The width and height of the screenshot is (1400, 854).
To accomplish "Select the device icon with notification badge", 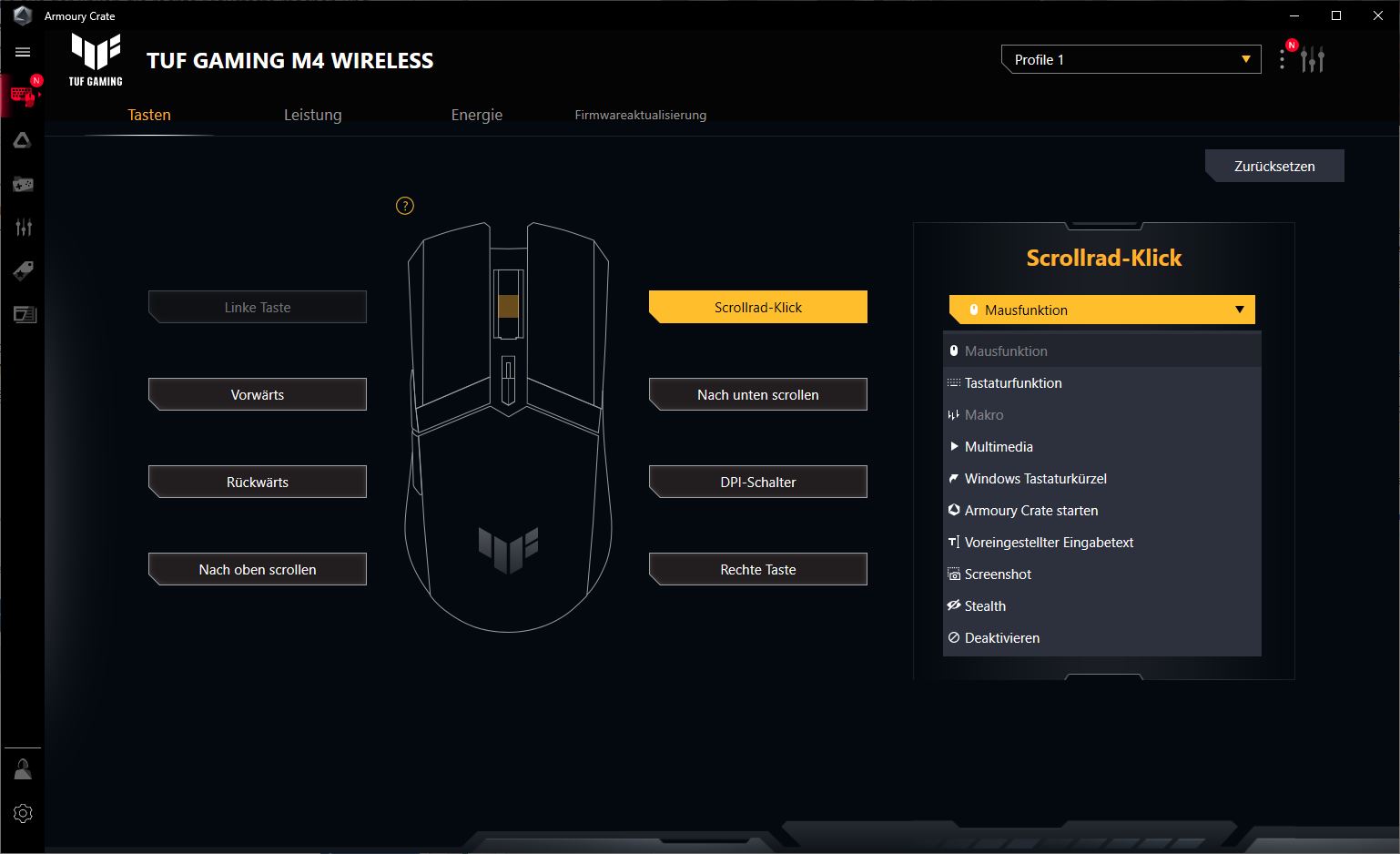I will tap(24, 95).
